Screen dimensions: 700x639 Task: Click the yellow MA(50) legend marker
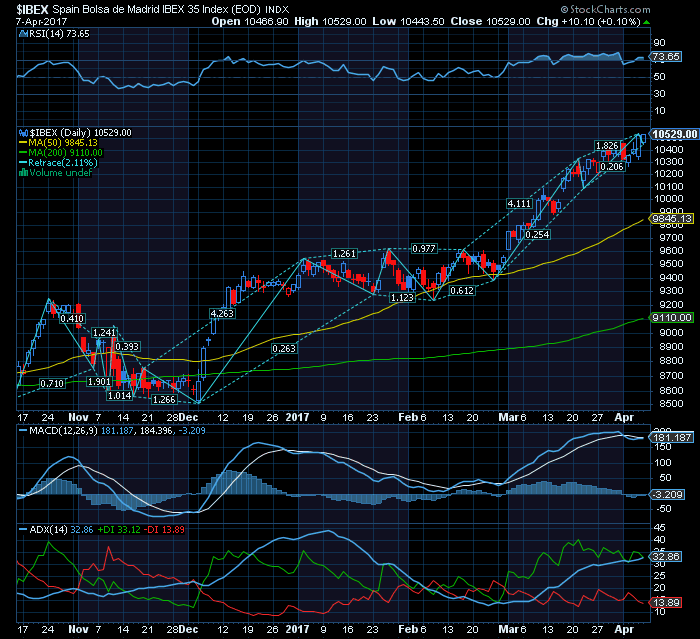[x=23, y=142]
